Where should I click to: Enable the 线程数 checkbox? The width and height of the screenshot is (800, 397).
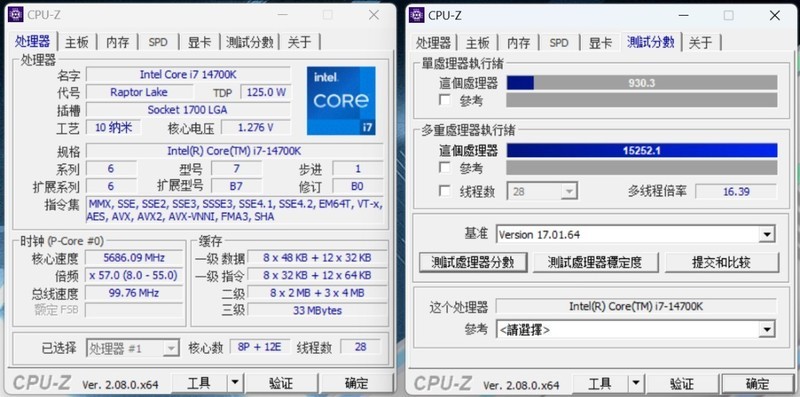pyautogui.click(x=445, y=191)
